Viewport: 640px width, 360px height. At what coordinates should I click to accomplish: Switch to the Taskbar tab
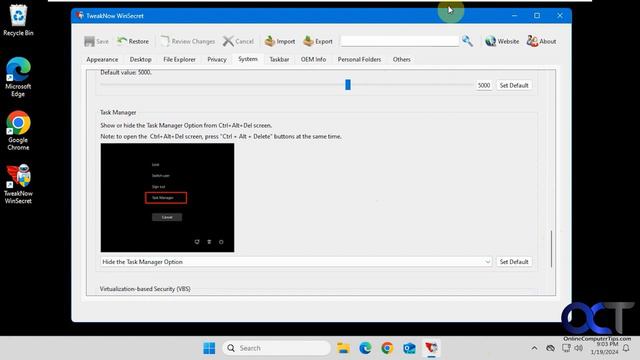(x=279, y=60)
